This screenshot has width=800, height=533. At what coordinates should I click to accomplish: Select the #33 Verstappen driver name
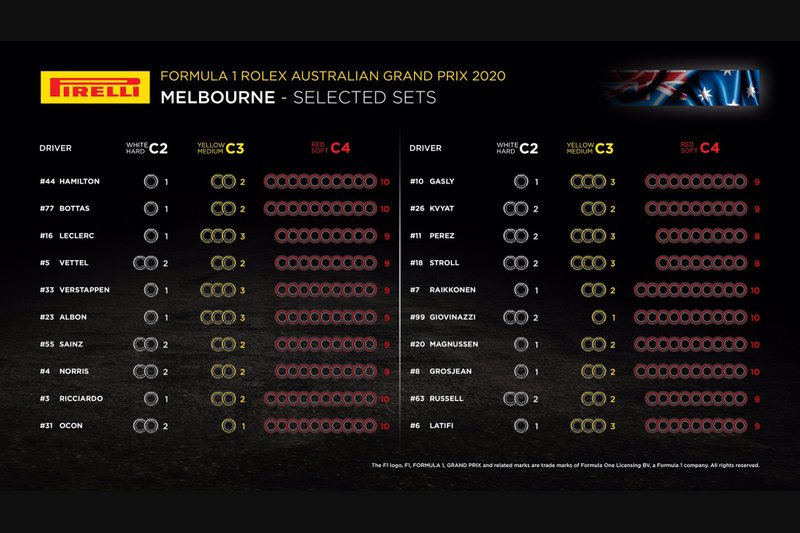[x=74, y=290]
